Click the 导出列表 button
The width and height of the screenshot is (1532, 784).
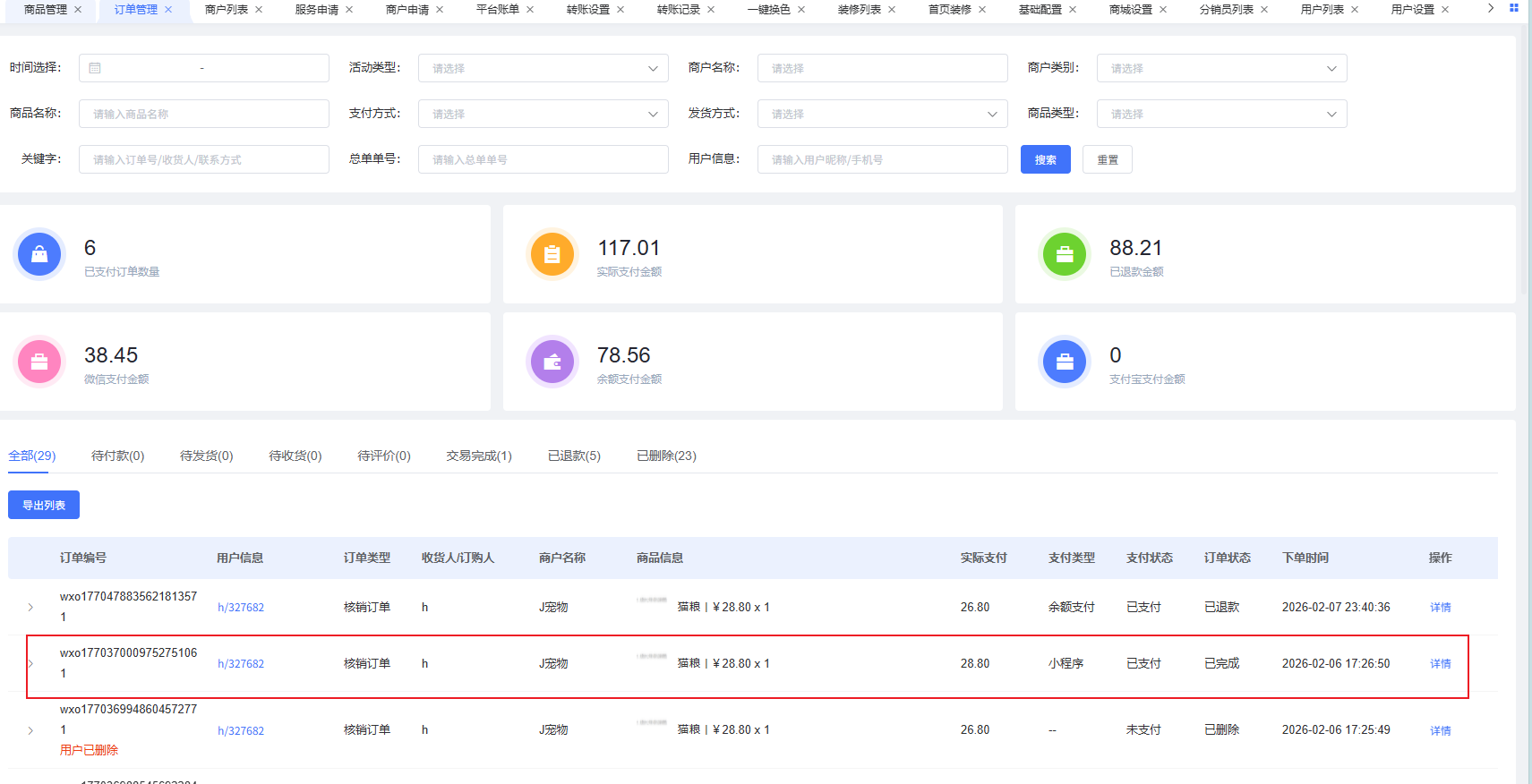pos(44,505)
